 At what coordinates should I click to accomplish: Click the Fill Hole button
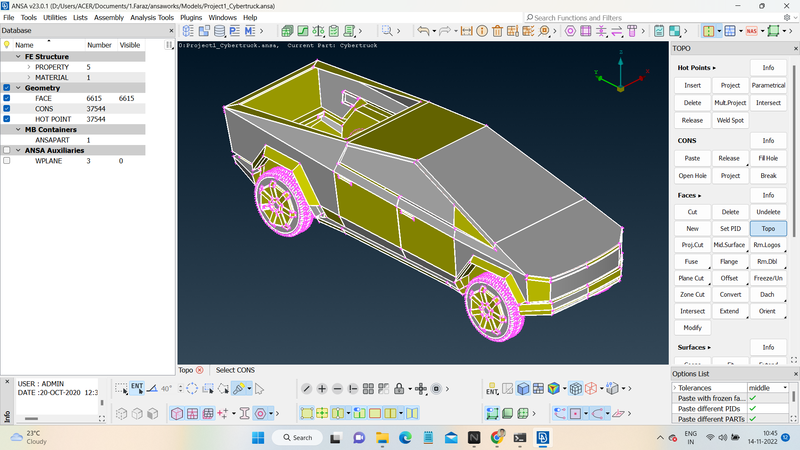[768, 158]
